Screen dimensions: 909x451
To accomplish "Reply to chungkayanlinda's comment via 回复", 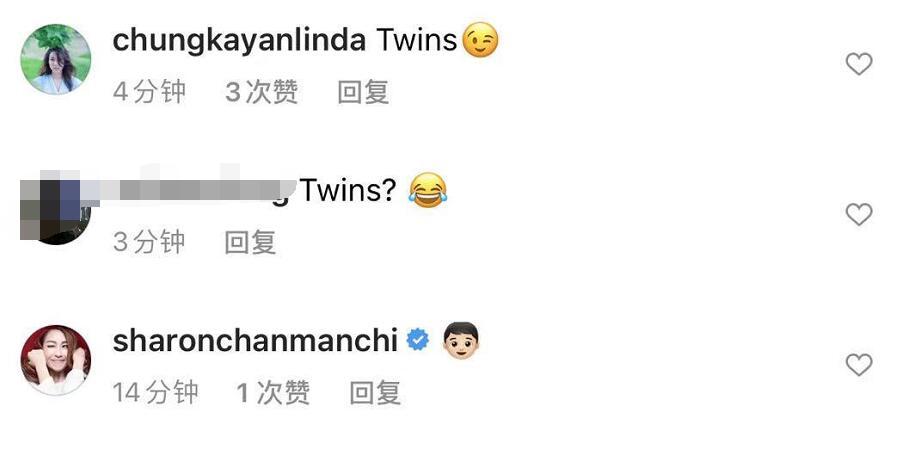I will [x=363, y=92].
